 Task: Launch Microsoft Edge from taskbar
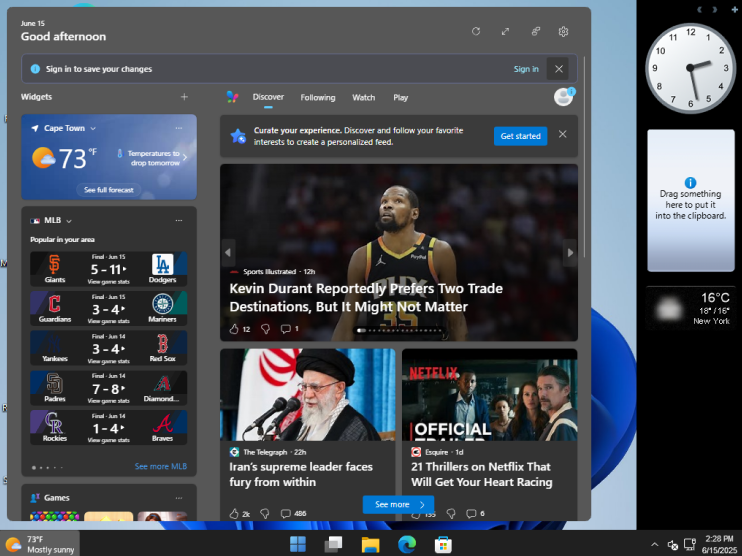pos(406,544)
